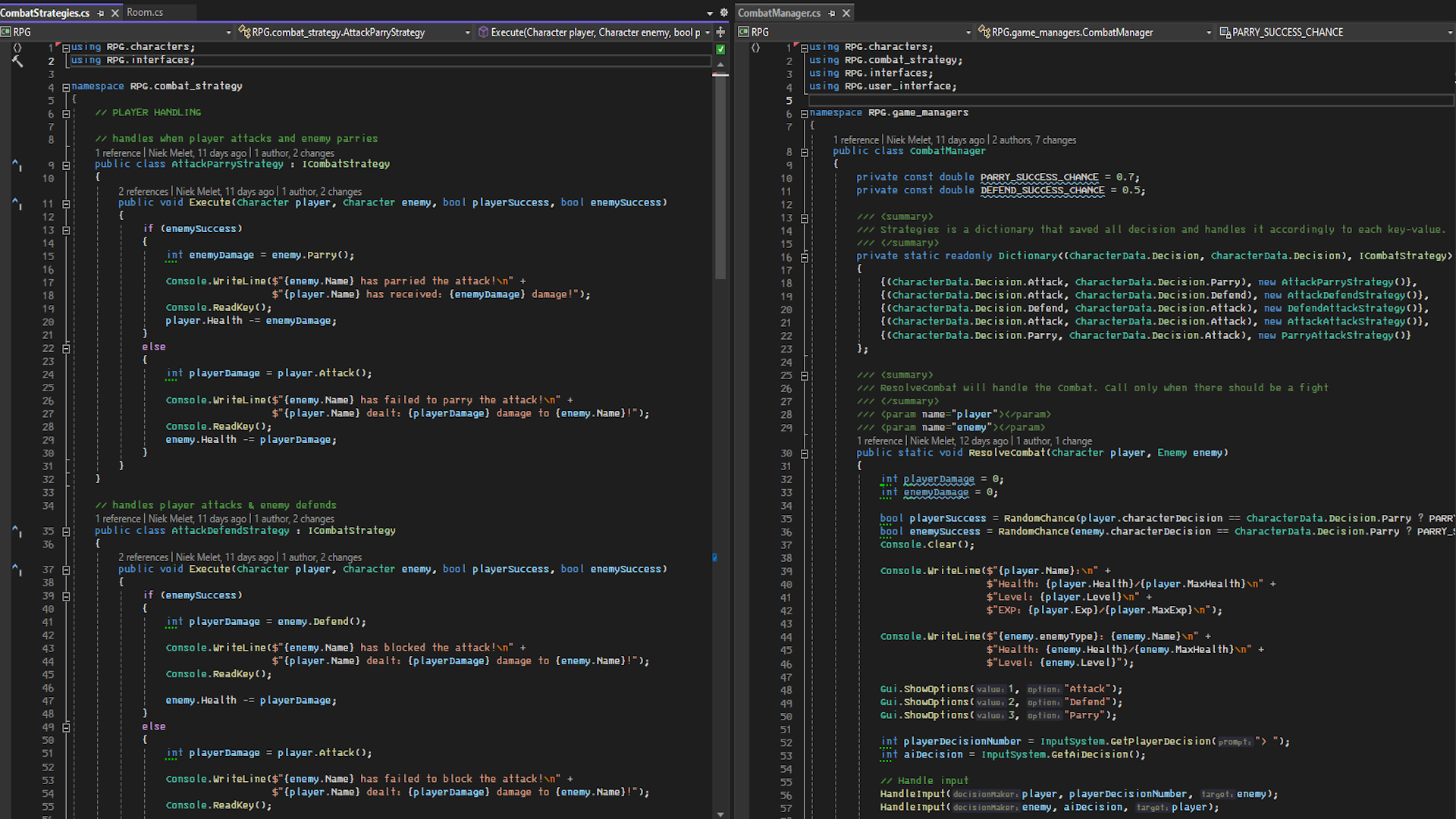The height and width of the screenshot is (819, 1456).
Task: Close the CombatStrategies.cs tab
Action: (115, 13)
